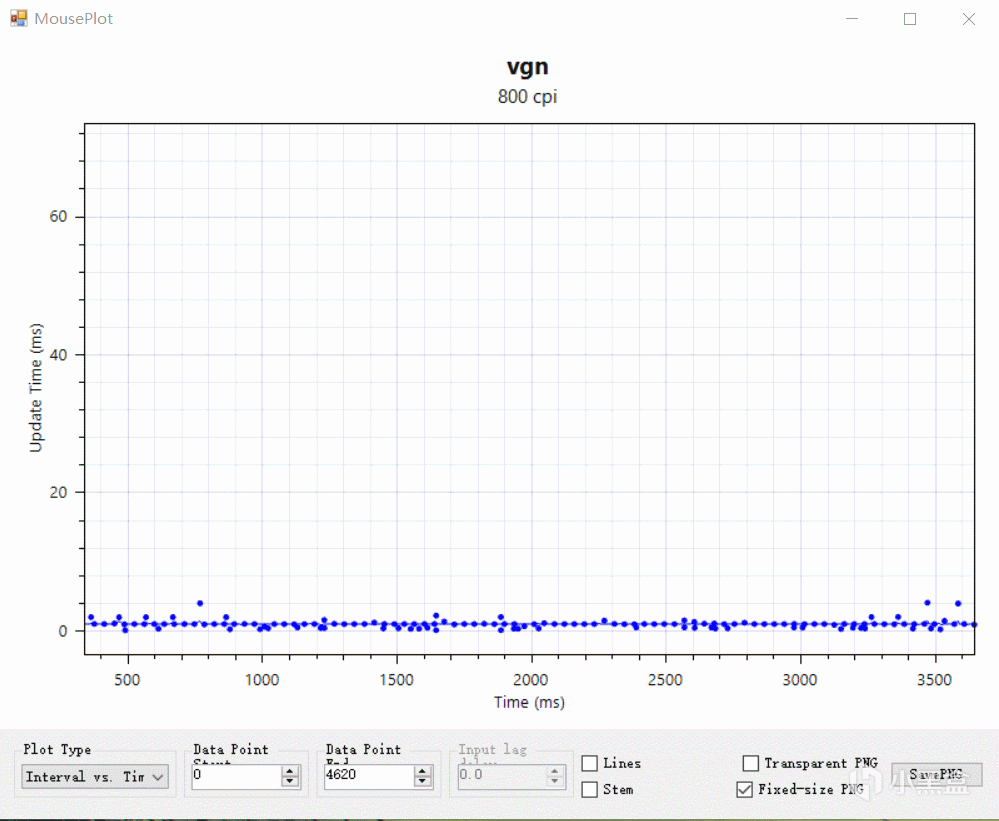Click the Input lag down arrow

tap(555, 782)
